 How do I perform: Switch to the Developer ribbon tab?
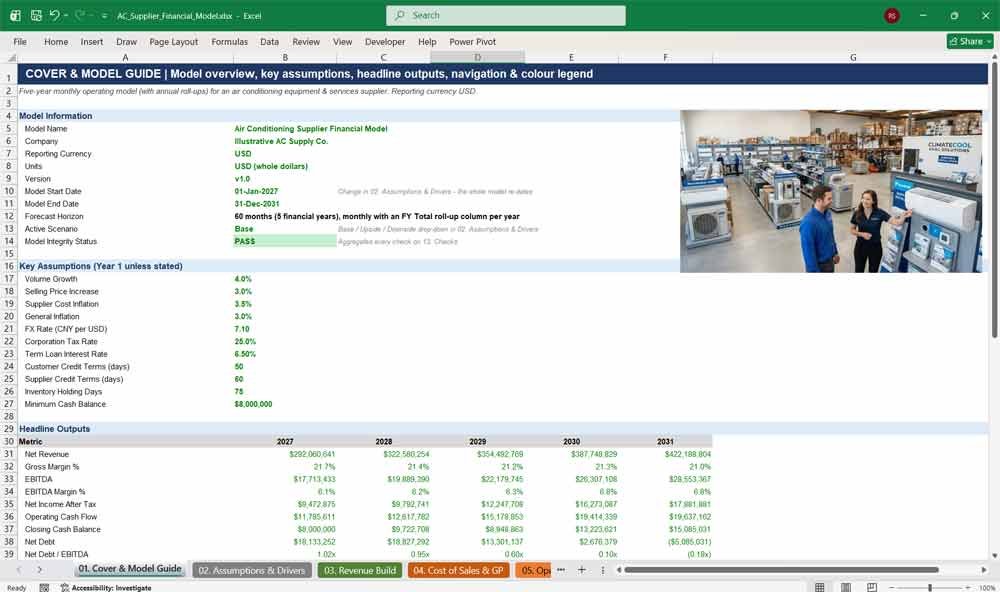(385, 41)
